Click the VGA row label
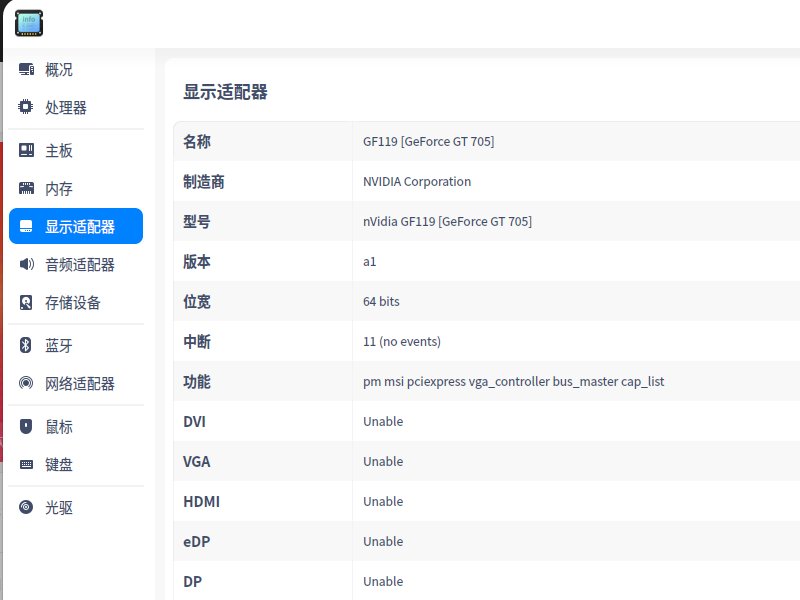This screenshot has height=600, width=800. 196,462
